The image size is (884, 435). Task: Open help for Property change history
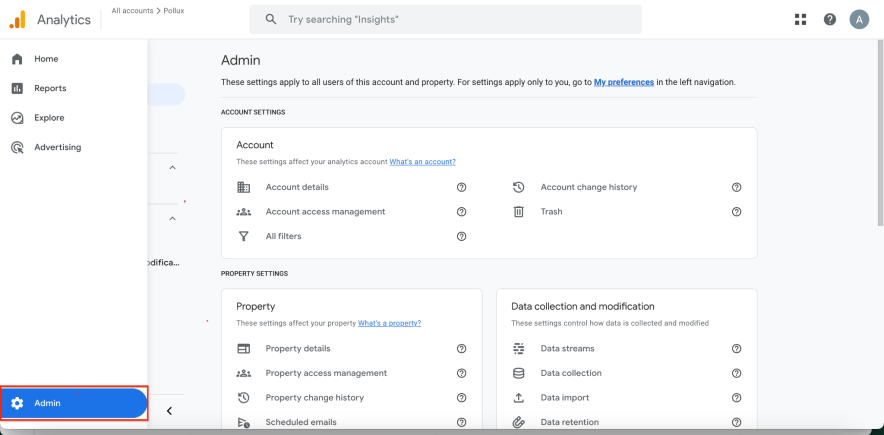point(461,398)
